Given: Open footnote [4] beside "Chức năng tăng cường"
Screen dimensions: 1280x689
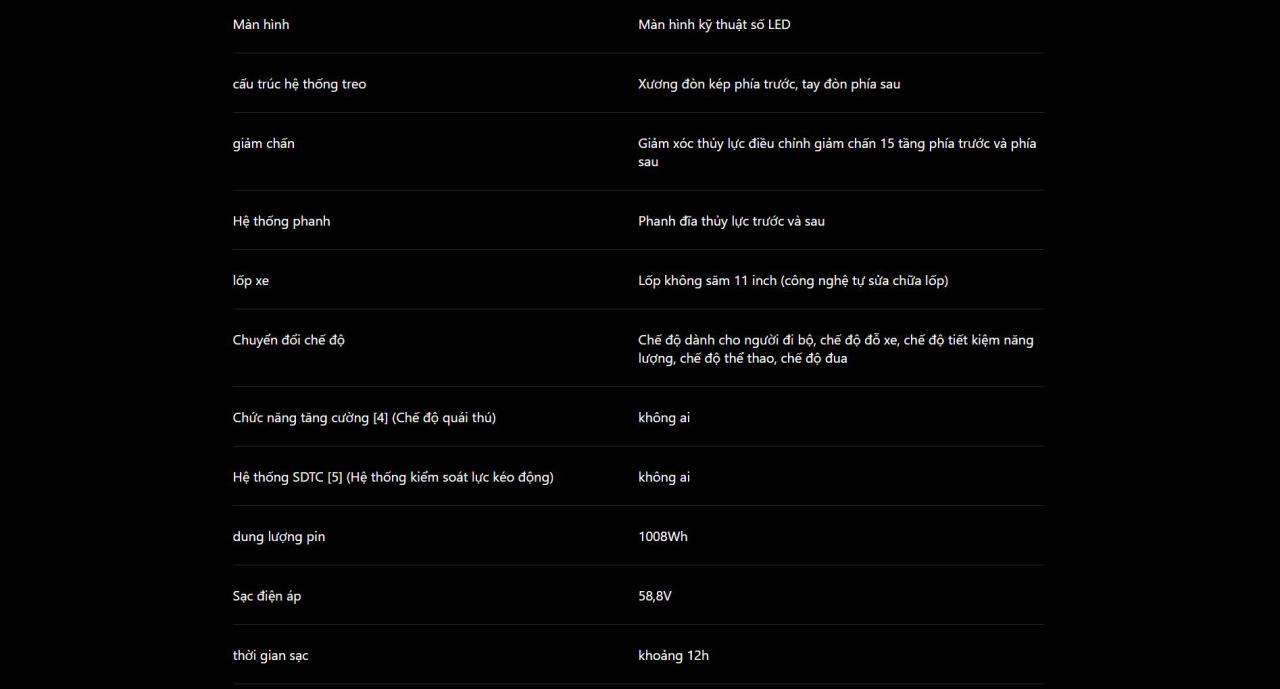Looking at the screenshot, I should point(380,418).
